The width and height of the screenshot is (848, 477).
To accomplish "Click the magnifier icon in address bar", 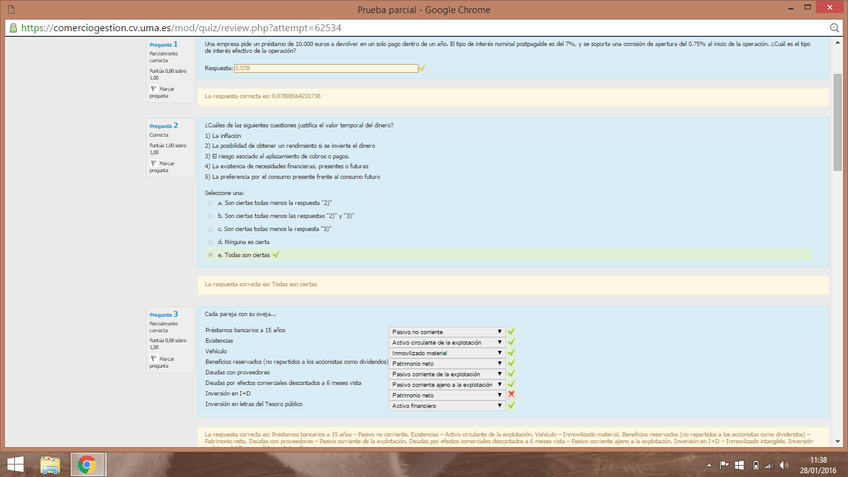I will coord(834,28).
